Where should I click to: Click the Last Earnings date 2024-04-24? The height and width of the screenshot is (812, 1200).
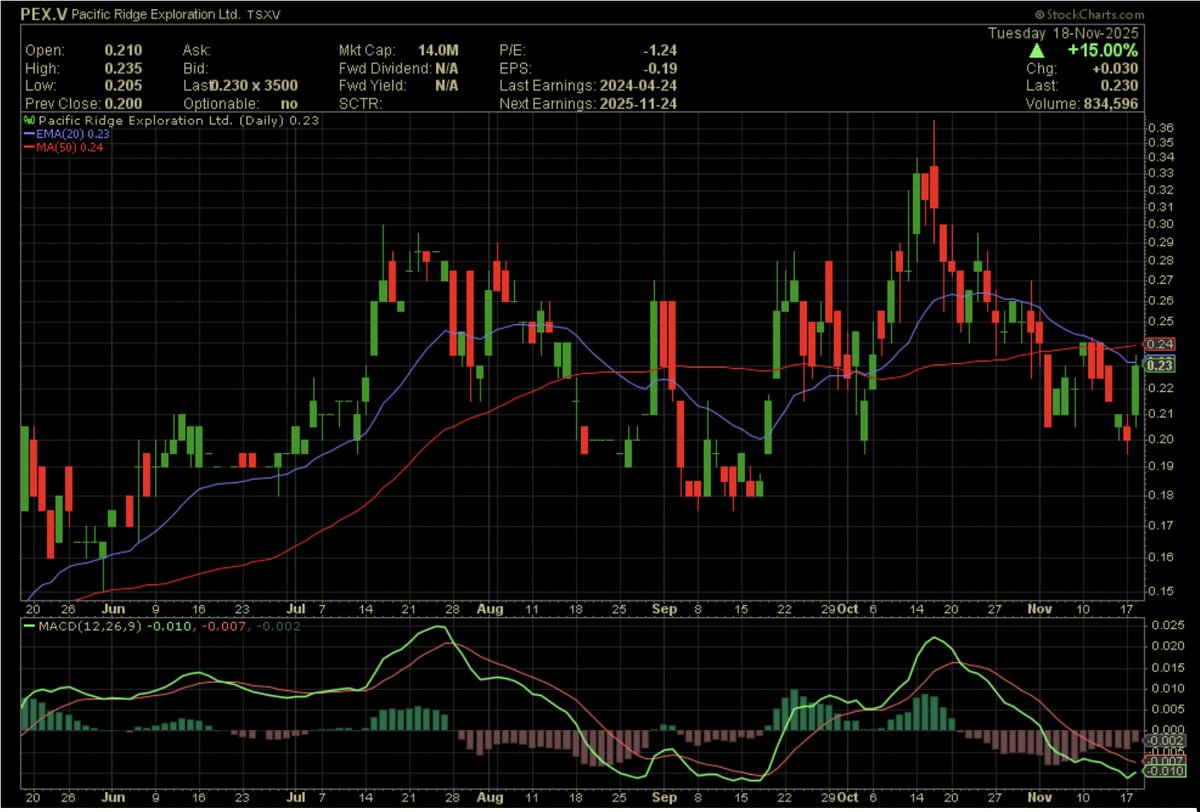pos(637,86)
